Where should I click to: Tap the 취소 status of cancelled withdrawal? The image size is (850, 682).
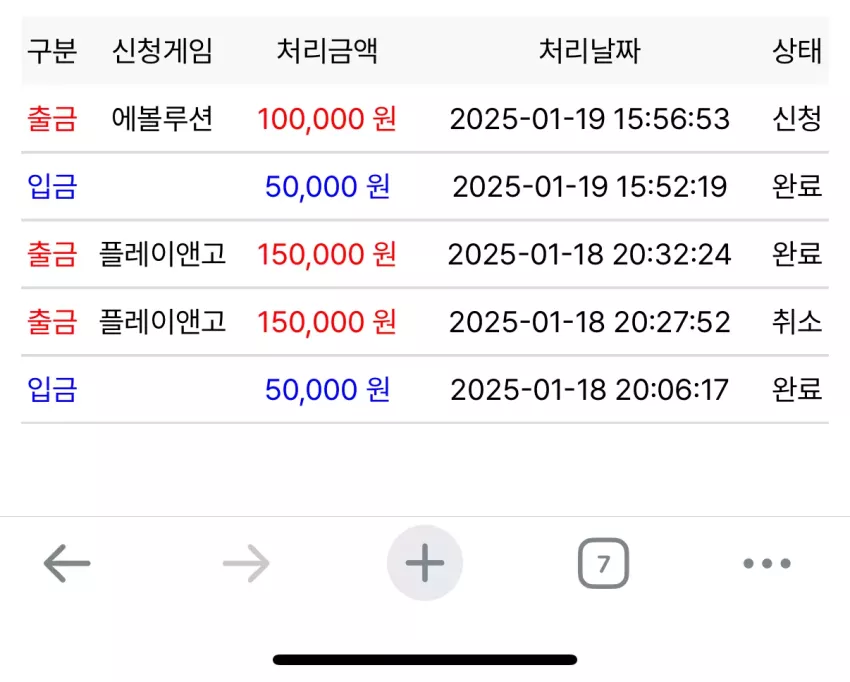[797, 321]
